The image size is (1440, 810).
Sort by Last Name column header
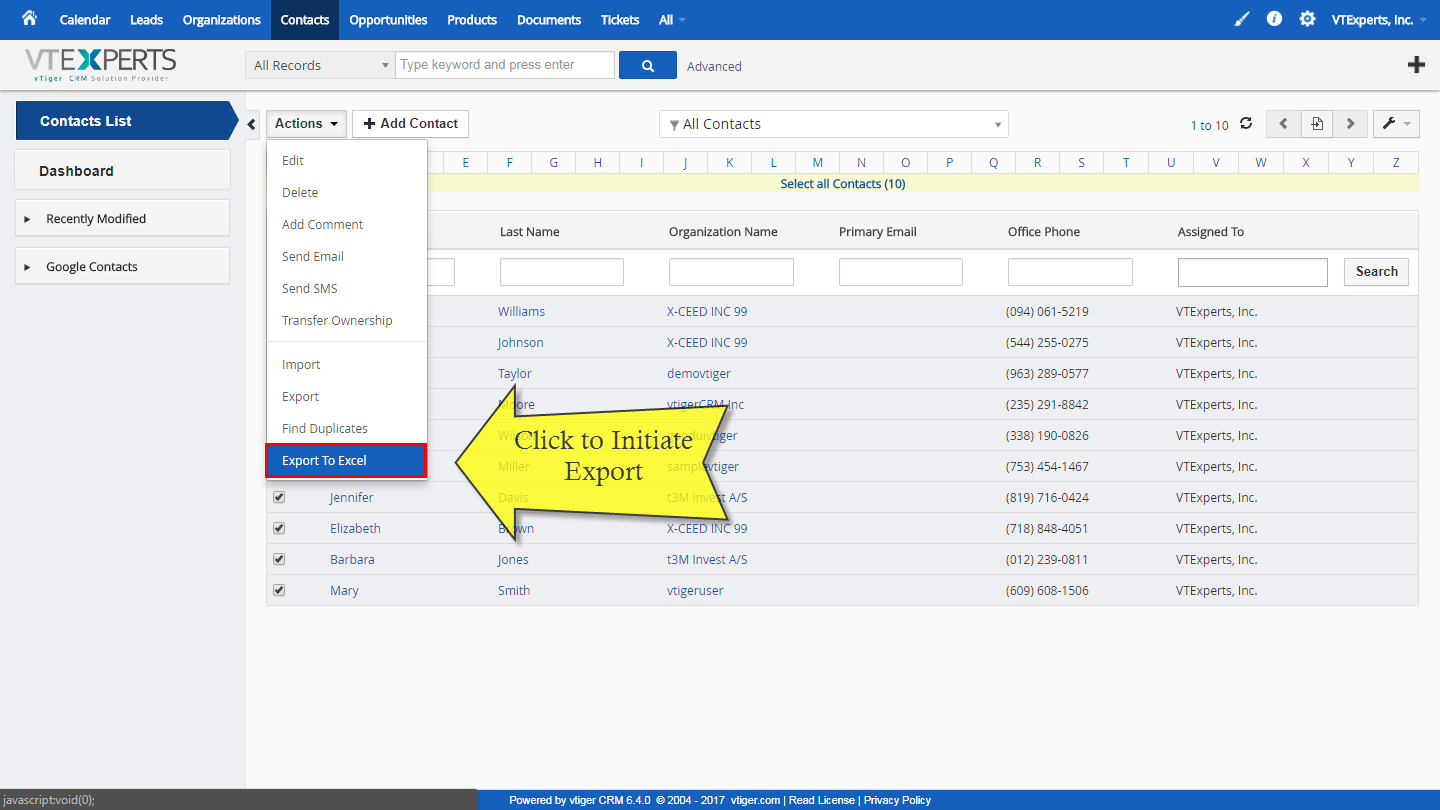[x=530, y=231]
